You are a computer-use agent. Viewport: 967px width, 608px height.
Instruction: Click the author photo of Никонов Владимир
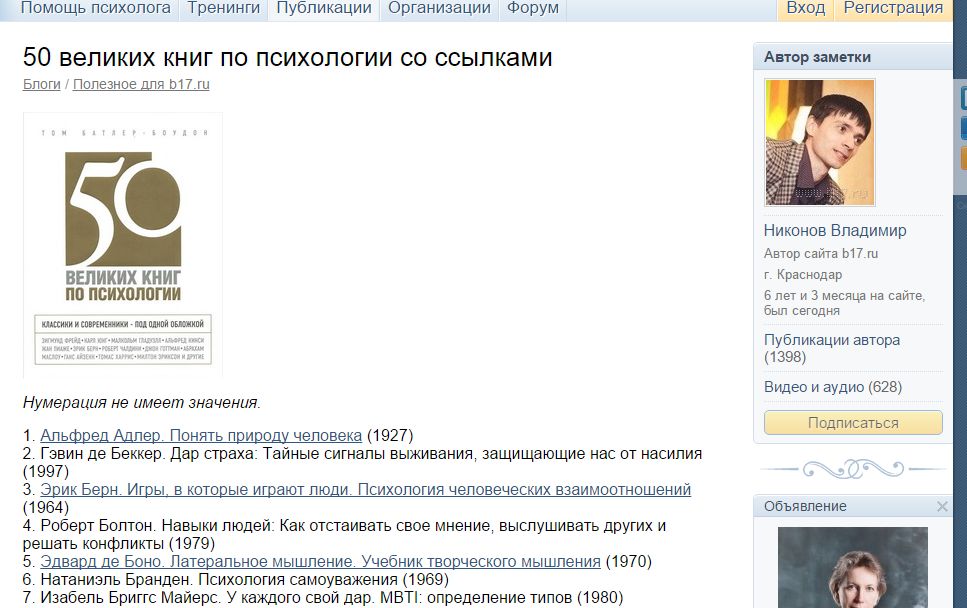click(x=820, y=142)
